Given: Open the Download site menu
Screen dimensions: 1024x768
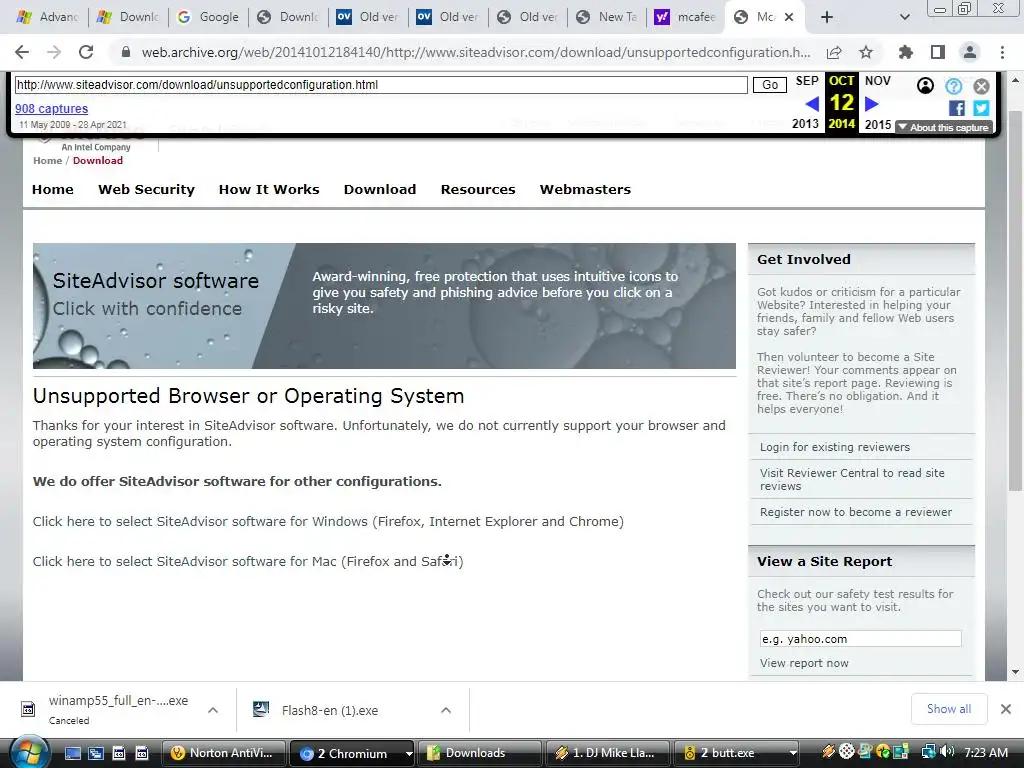Looking at the screenshot, I should point(380,189).
